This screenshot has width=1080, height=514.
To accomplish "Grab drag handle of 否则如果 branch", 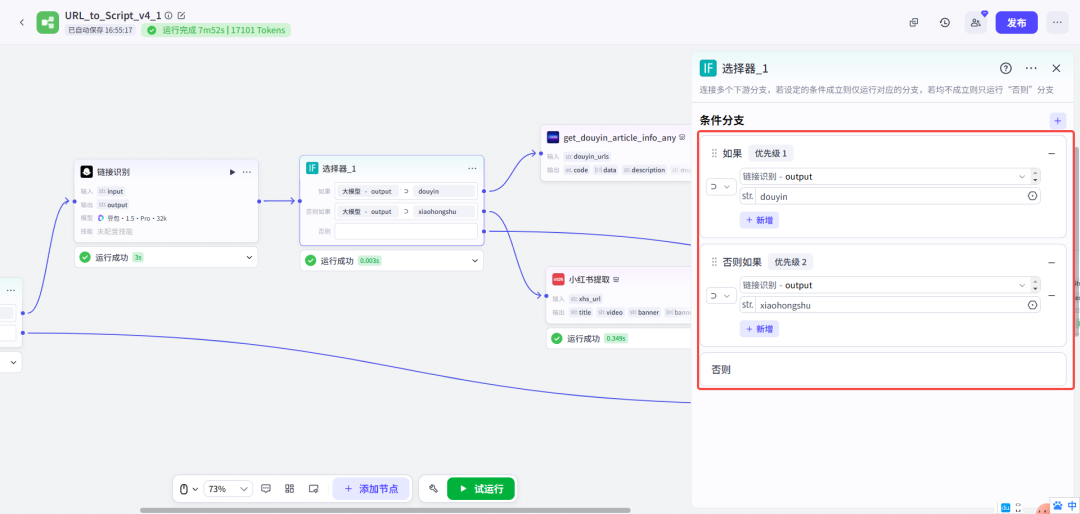I will coord(714,262).
